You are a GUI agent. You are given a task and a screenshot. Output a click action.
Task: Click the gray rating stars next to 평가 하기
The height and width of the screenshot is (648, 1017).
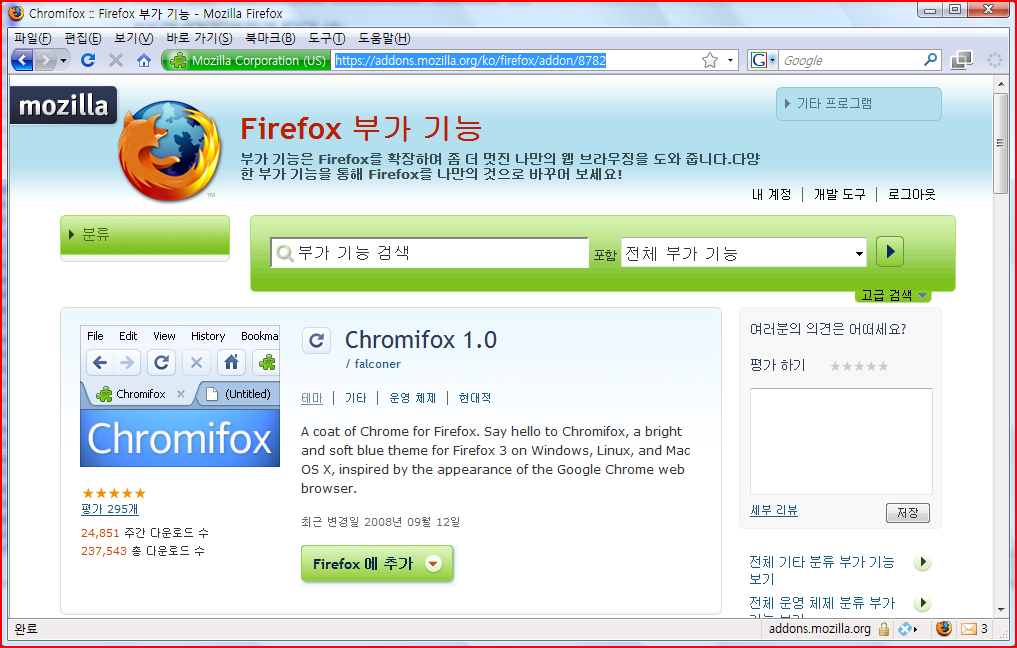(x=859, y=366)
